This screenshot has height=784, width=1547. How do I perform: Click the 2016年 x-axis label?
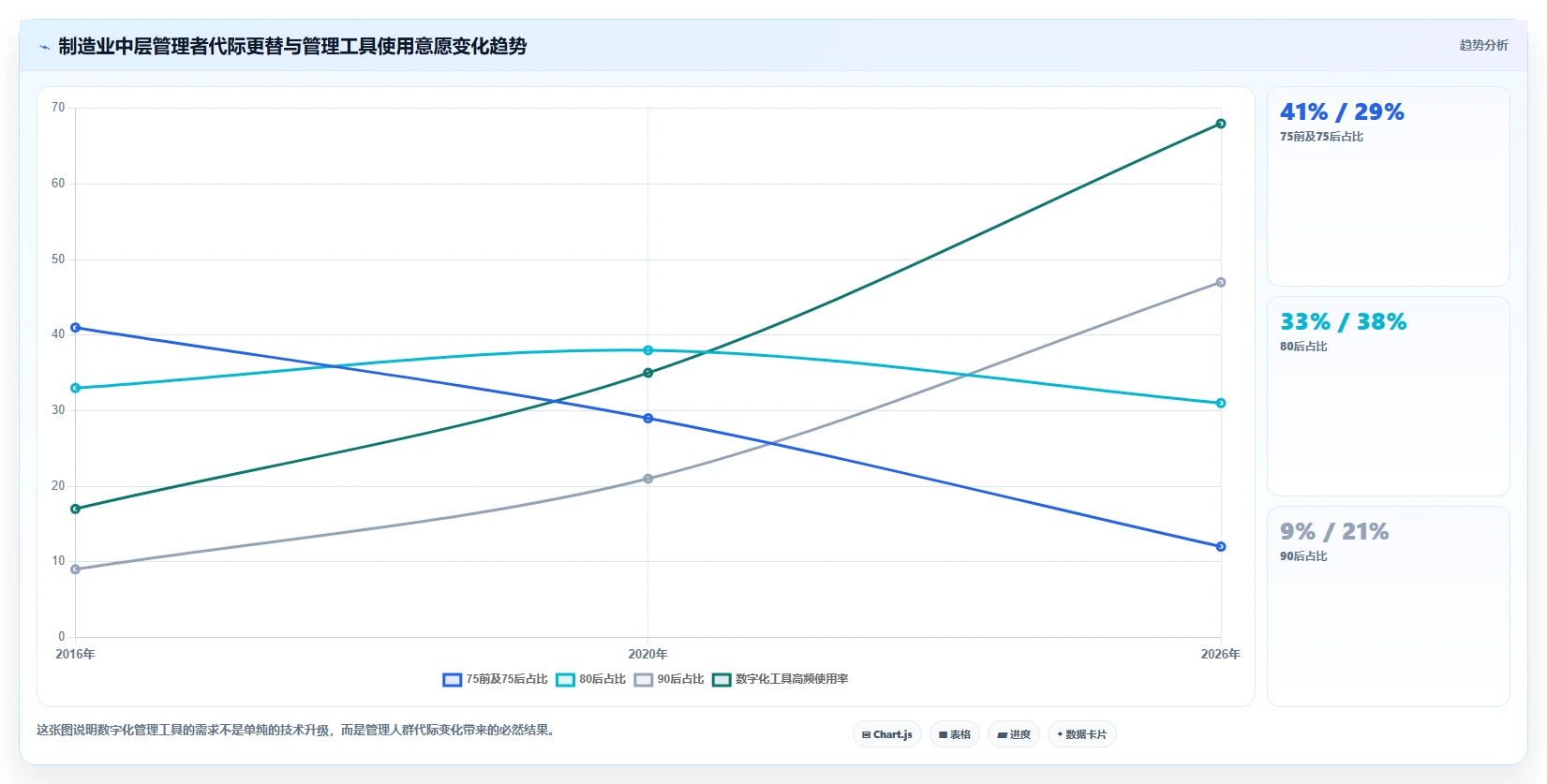75,654
